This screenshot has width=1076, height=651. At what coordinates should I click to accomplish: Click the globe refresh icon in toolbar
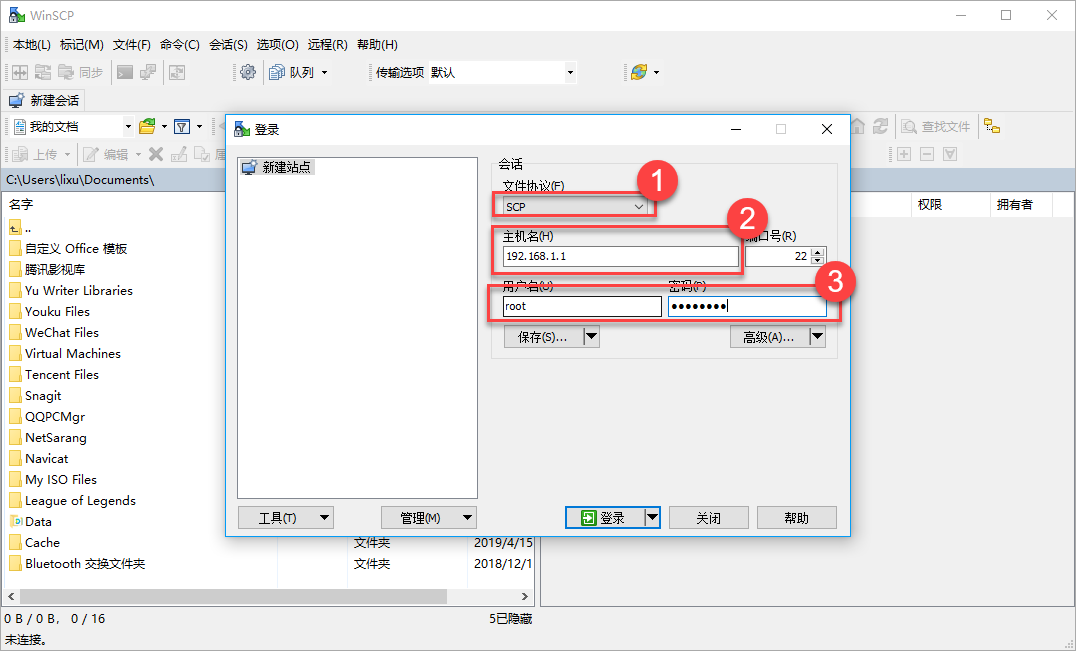(639, 72)
